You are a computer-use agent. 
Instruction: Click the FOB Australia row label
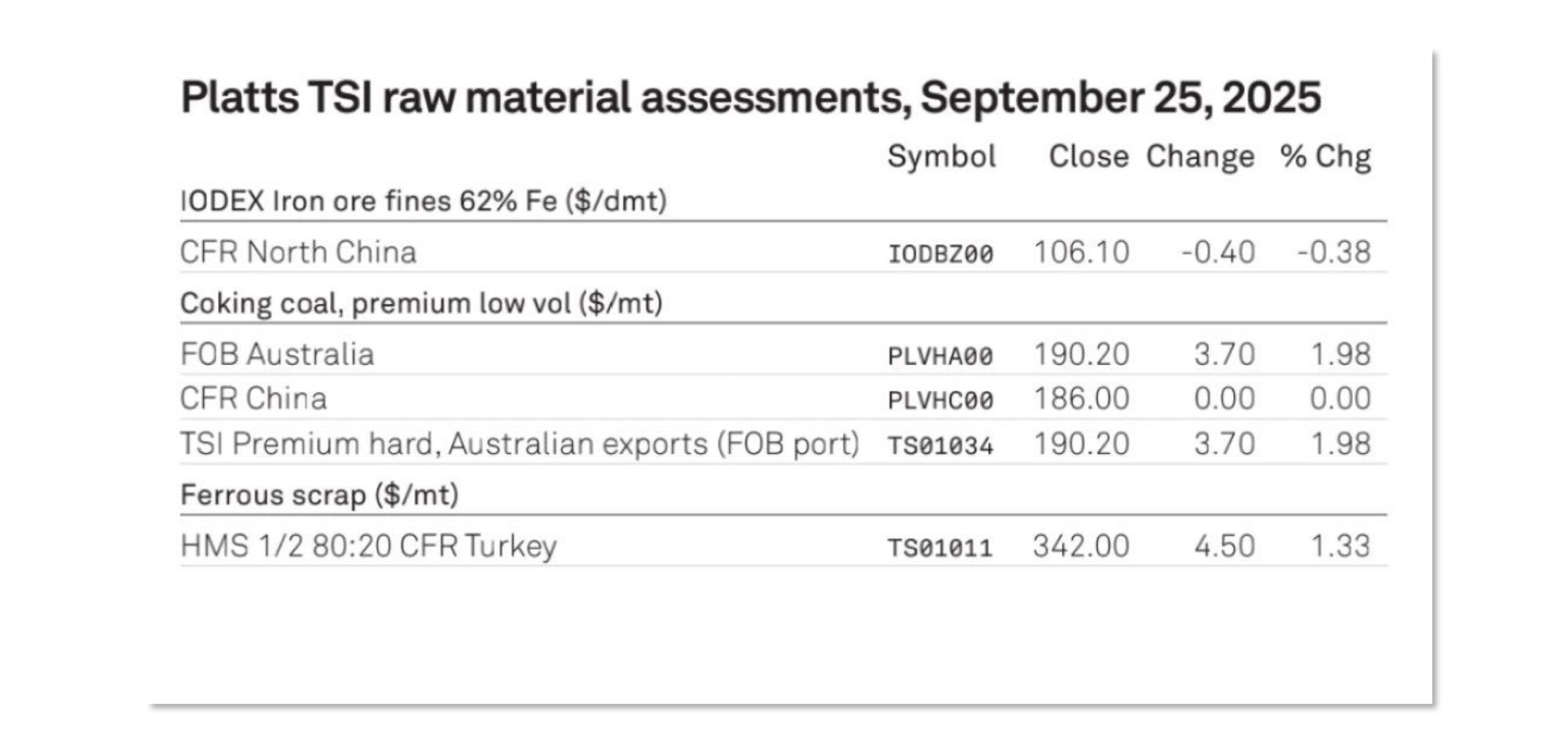[277, 354]
